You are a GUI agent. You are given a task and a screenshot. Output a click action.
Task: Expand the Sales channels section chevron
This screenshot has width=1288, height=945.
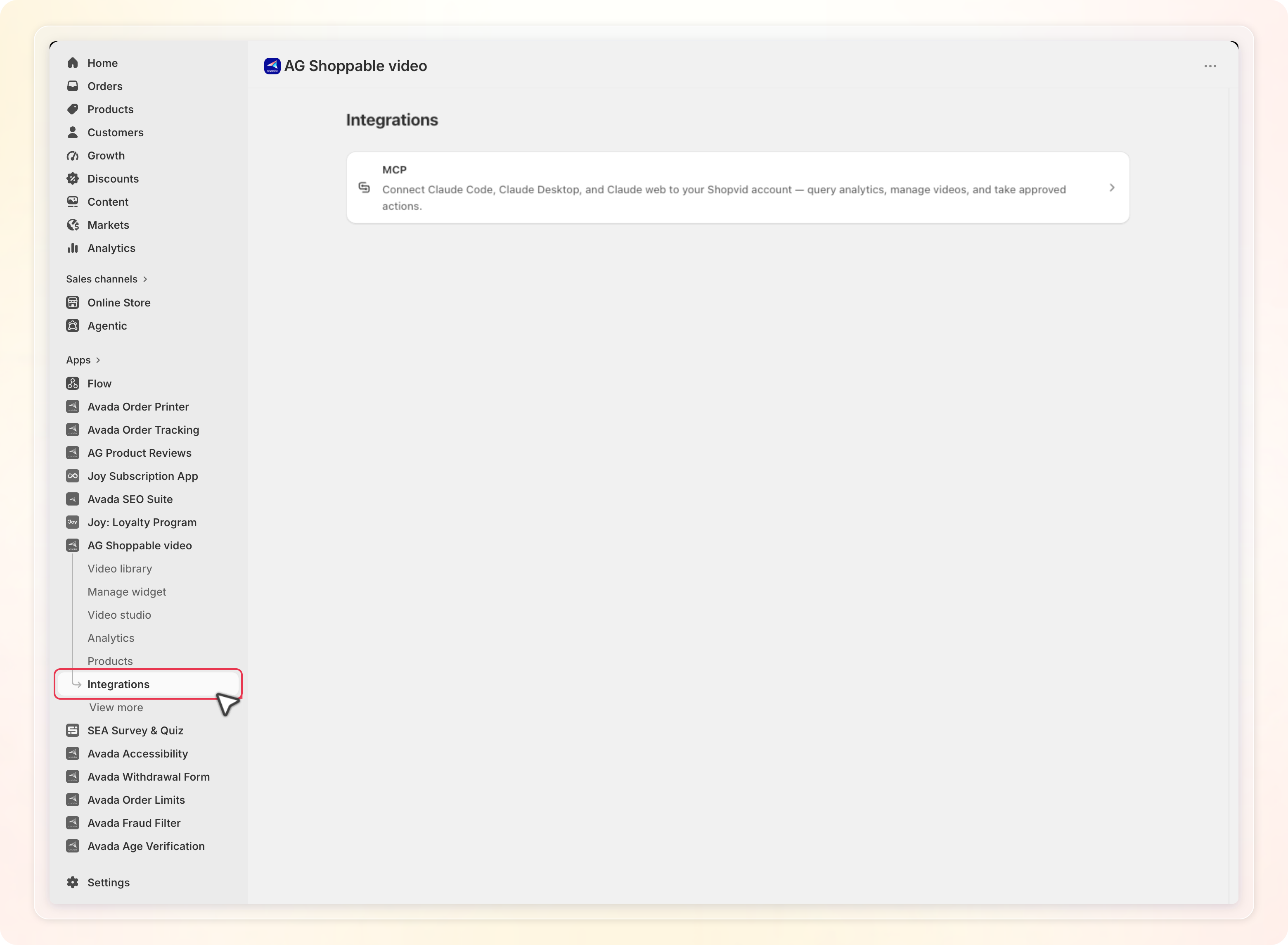click(x=145, y=279)
